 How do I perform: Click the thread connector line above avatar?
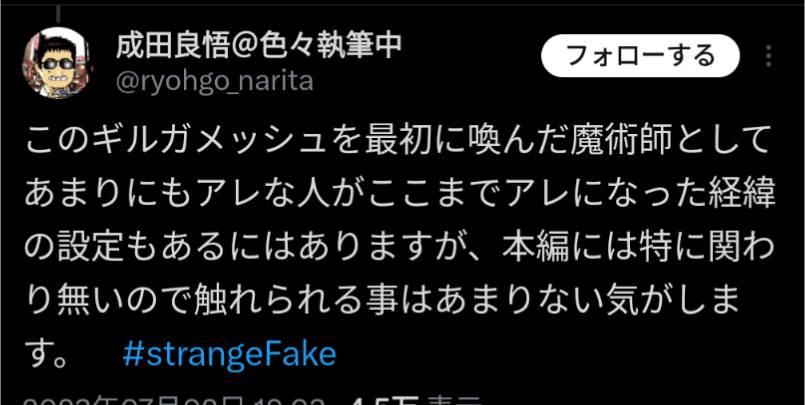coord(58,12)
